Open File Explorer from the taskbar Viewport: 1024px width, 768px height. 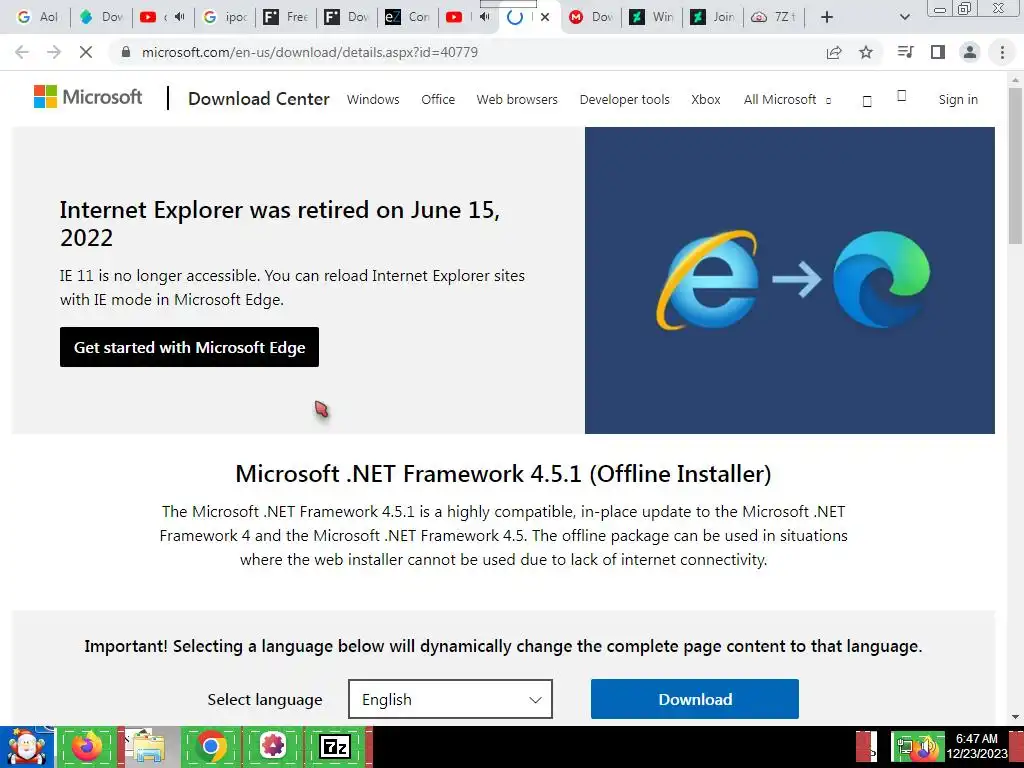tap(148, 747)
